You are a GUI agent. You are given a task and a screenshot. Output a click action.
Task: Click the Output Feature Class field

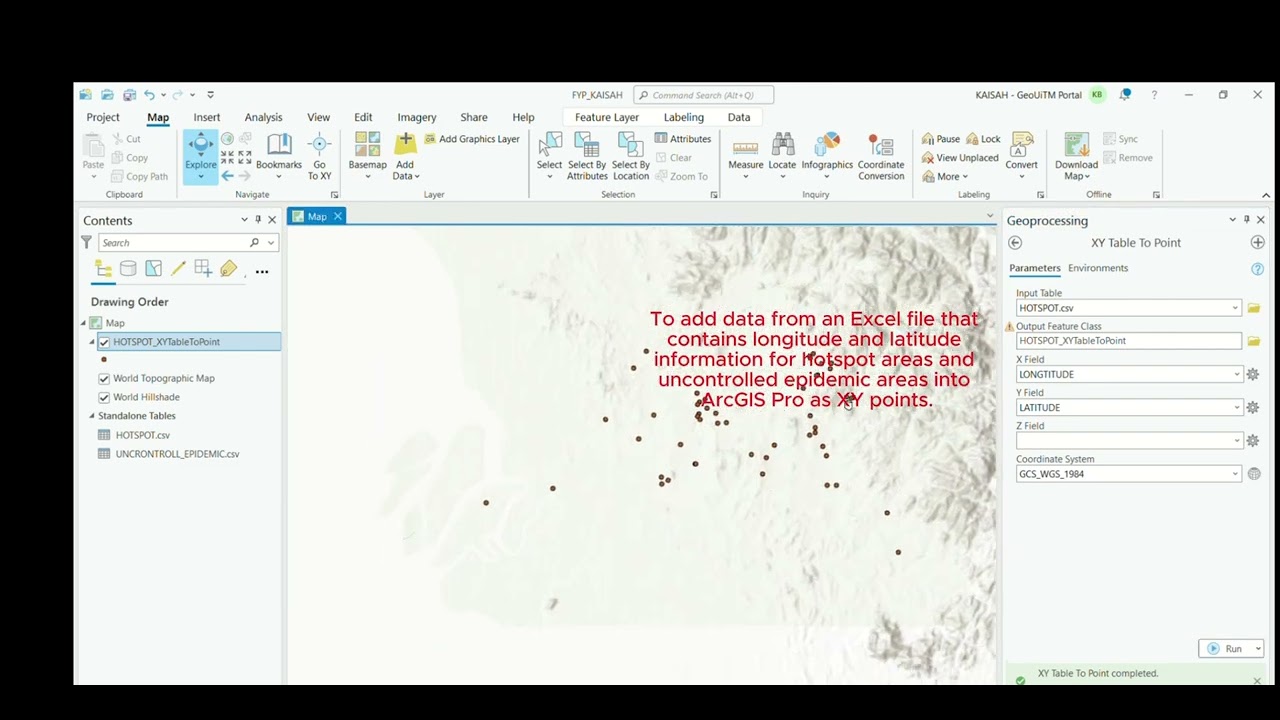tap(1128, 341)
